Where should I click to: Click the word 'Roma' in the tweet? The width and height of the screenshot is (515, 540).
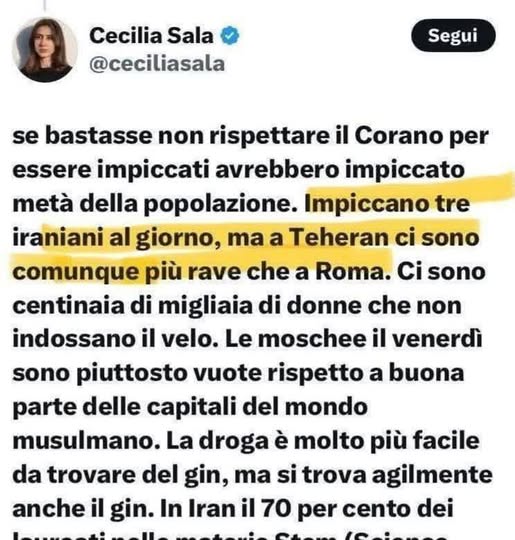[x=350, y=272]
